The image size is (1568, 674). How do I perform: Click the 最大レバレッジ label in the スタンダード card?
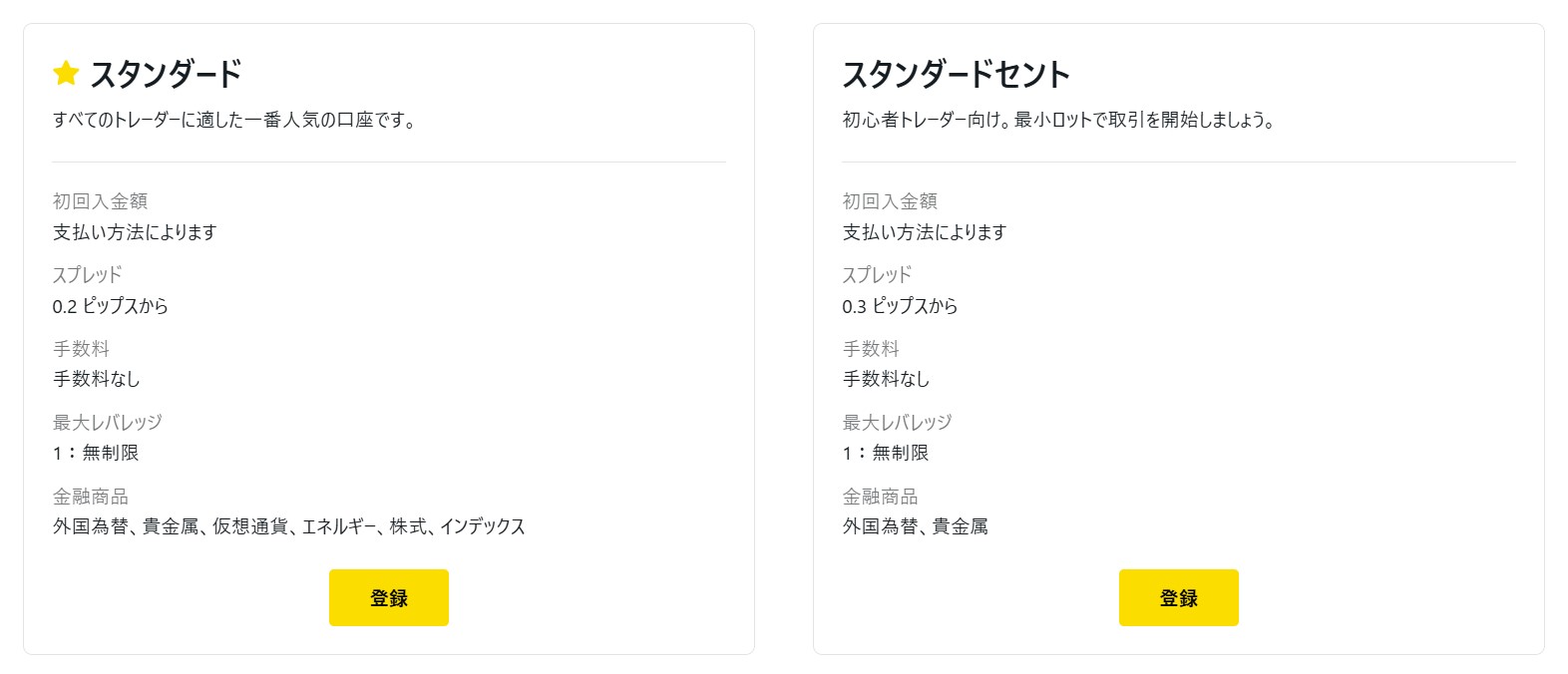(107, 422)
